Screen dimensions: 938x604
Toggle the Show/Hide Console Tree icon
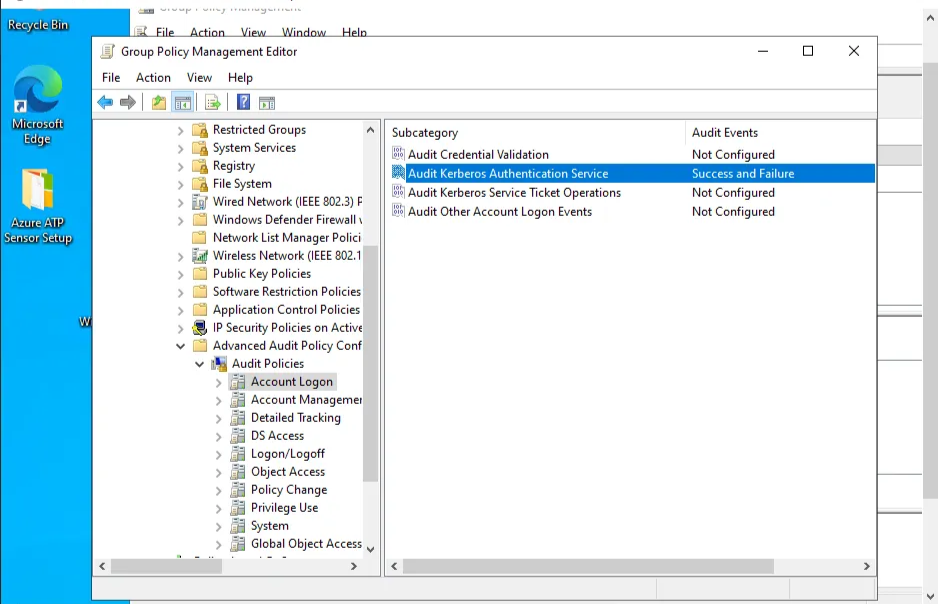pyautogui.click(x=183, y=102)
